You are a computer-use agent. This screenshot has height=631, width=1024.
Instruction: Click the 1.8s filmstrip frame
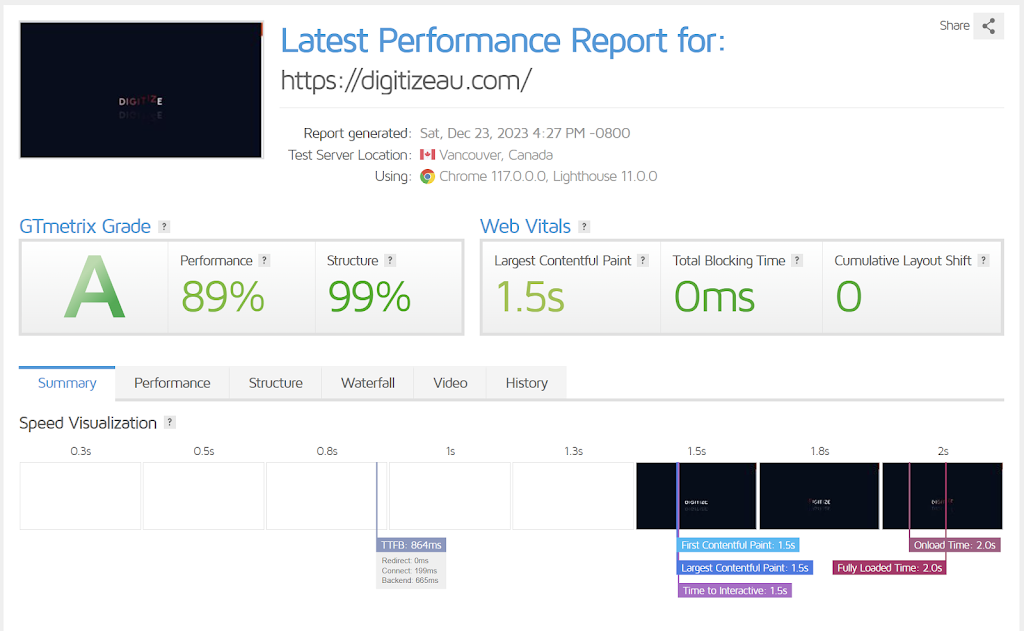pyautogui.click(x=819, y=496)
